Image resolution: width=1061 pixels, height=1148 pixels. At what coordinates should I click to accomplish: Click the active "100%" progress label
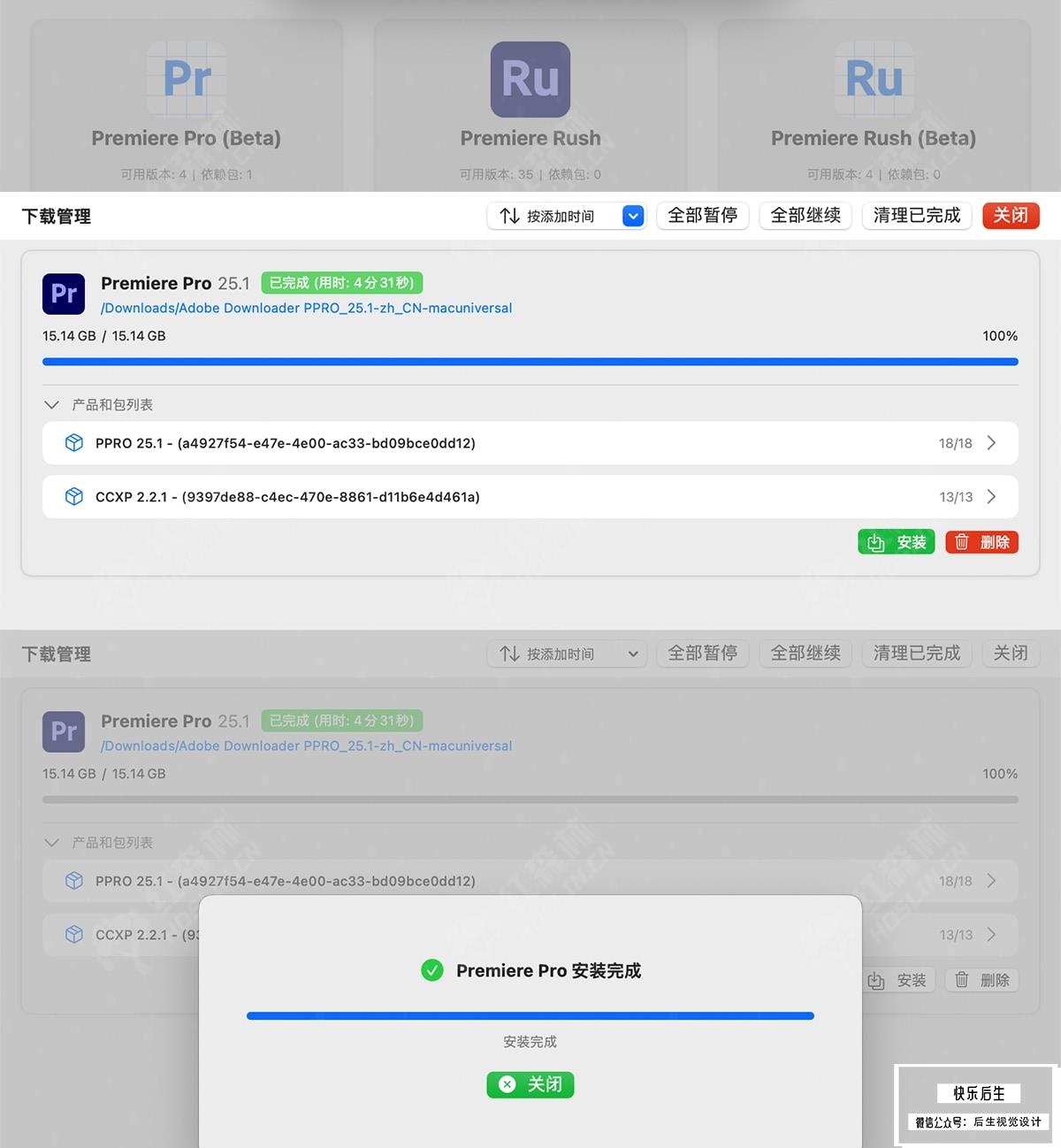[1000, 336]
